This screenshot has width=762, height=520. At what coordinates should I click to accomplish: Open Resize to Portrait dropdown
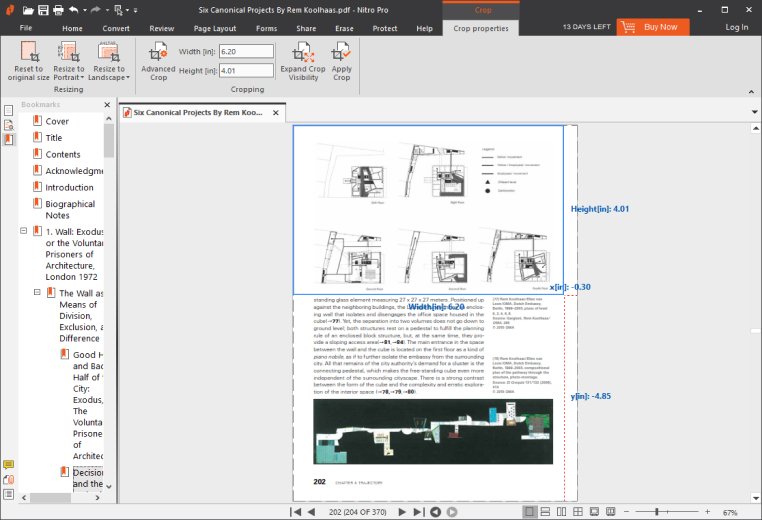pos(69,61)
